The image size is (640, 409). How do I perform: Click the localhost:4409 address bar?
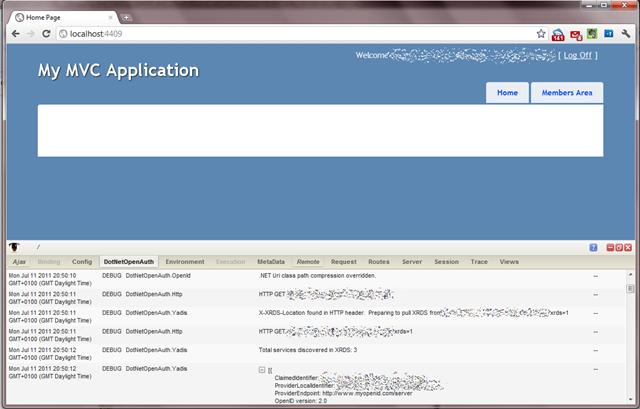[x=290, y=33]
